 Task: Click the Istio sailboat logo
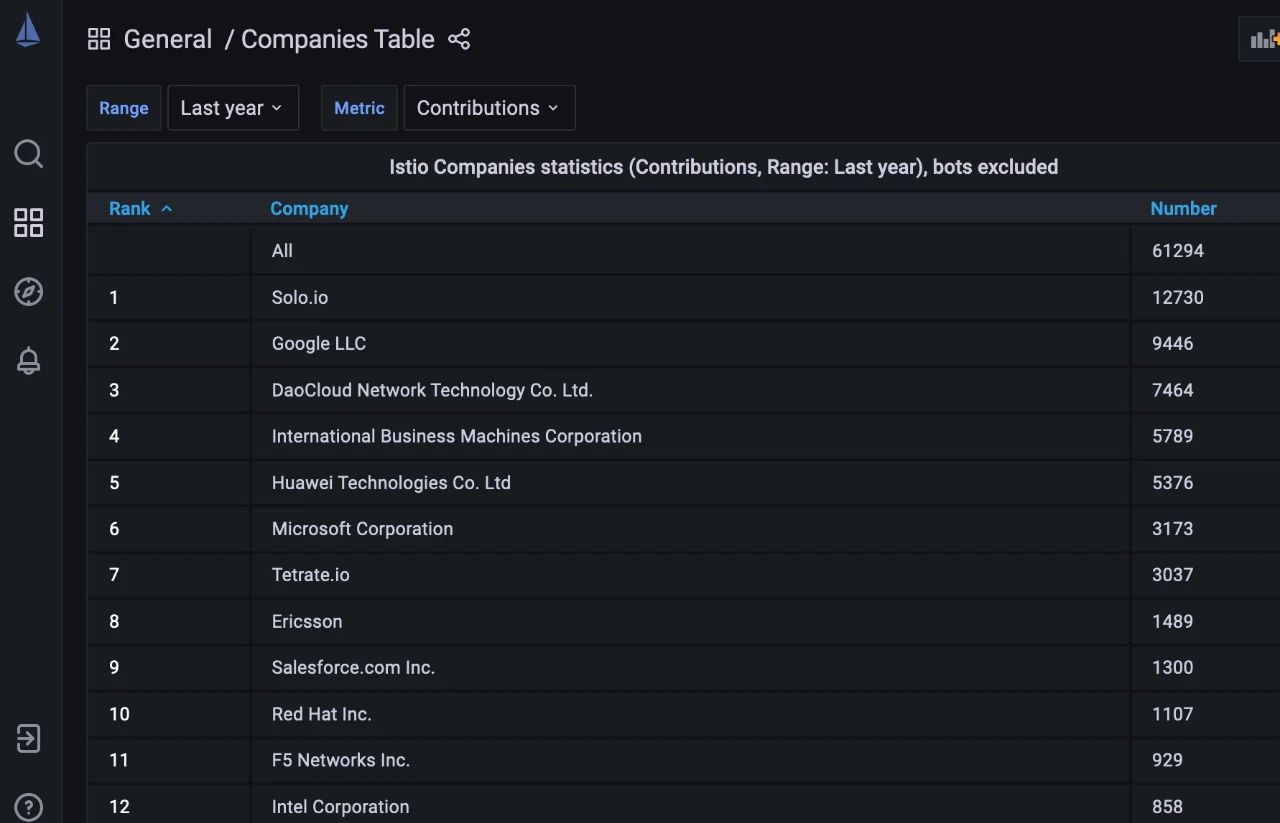click(x=28, y=31)
